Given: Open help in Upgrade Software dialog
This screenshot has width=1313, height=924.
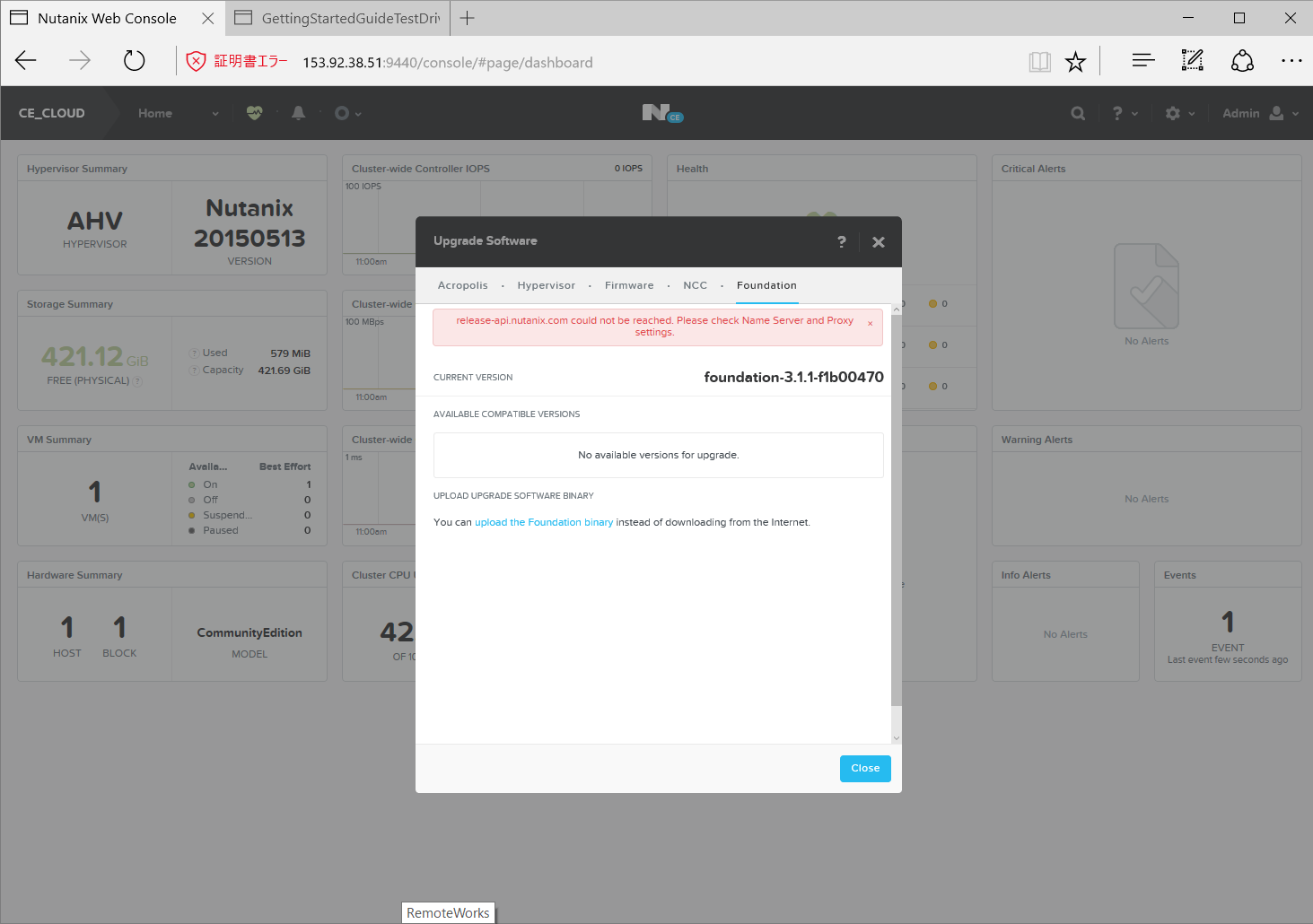Looking at the screenshot, I should (x=841, y=242).
